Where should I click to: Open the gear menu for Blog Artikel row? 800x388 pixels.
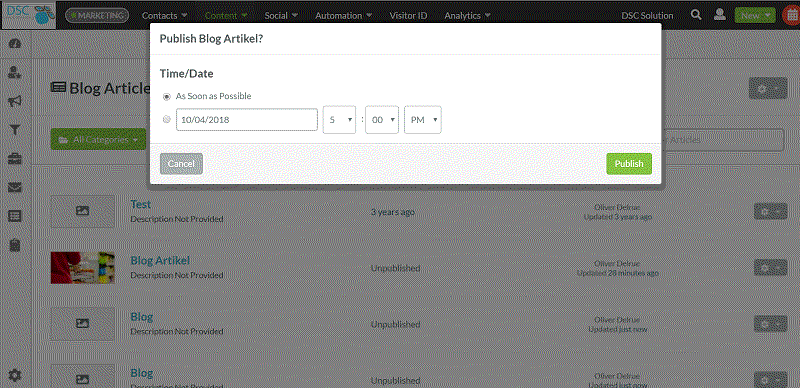click(x=770, y=268)
